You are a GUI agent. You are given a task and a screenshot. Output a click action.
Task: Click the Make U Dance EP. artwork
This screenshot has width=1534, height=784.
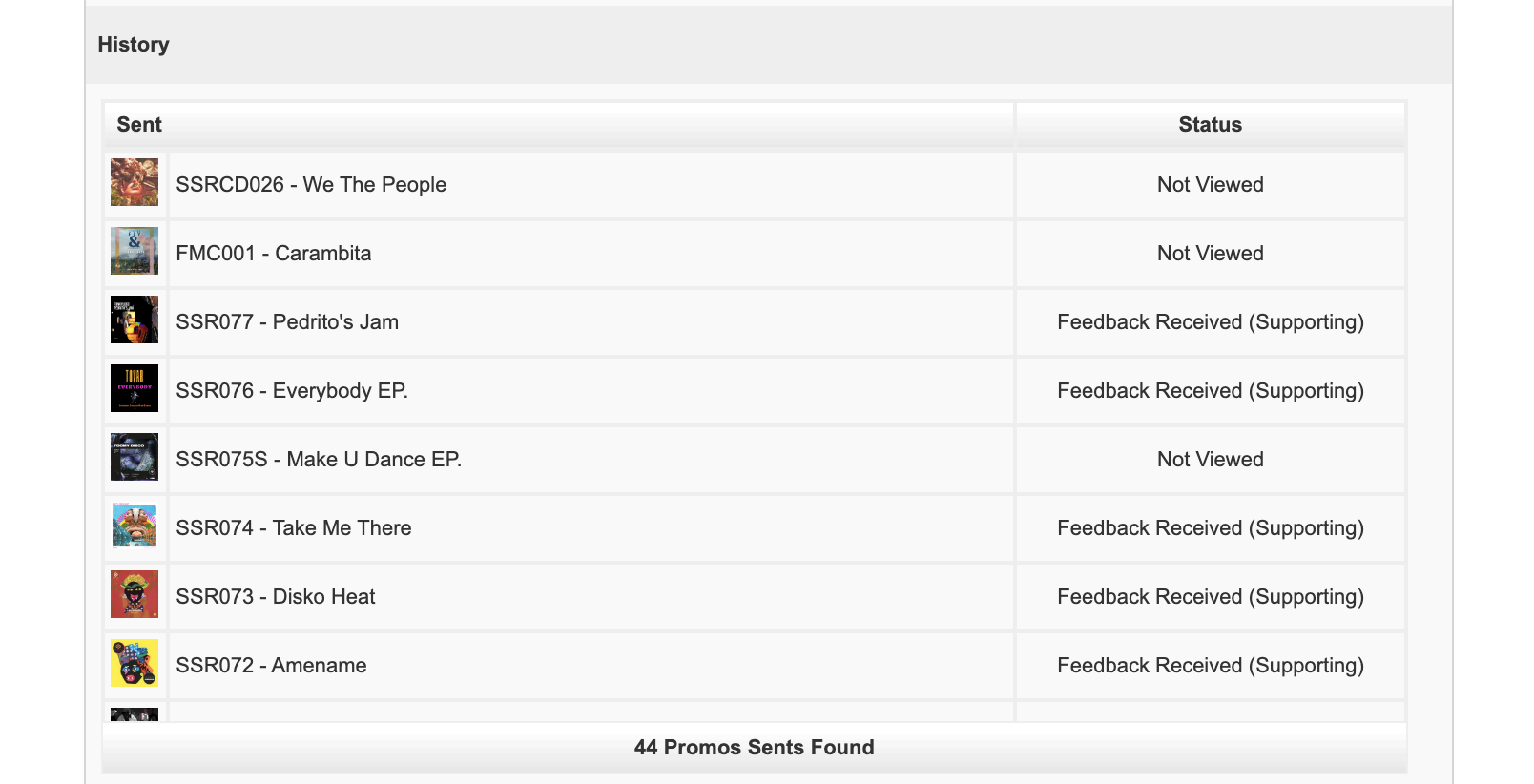(135, 457)
